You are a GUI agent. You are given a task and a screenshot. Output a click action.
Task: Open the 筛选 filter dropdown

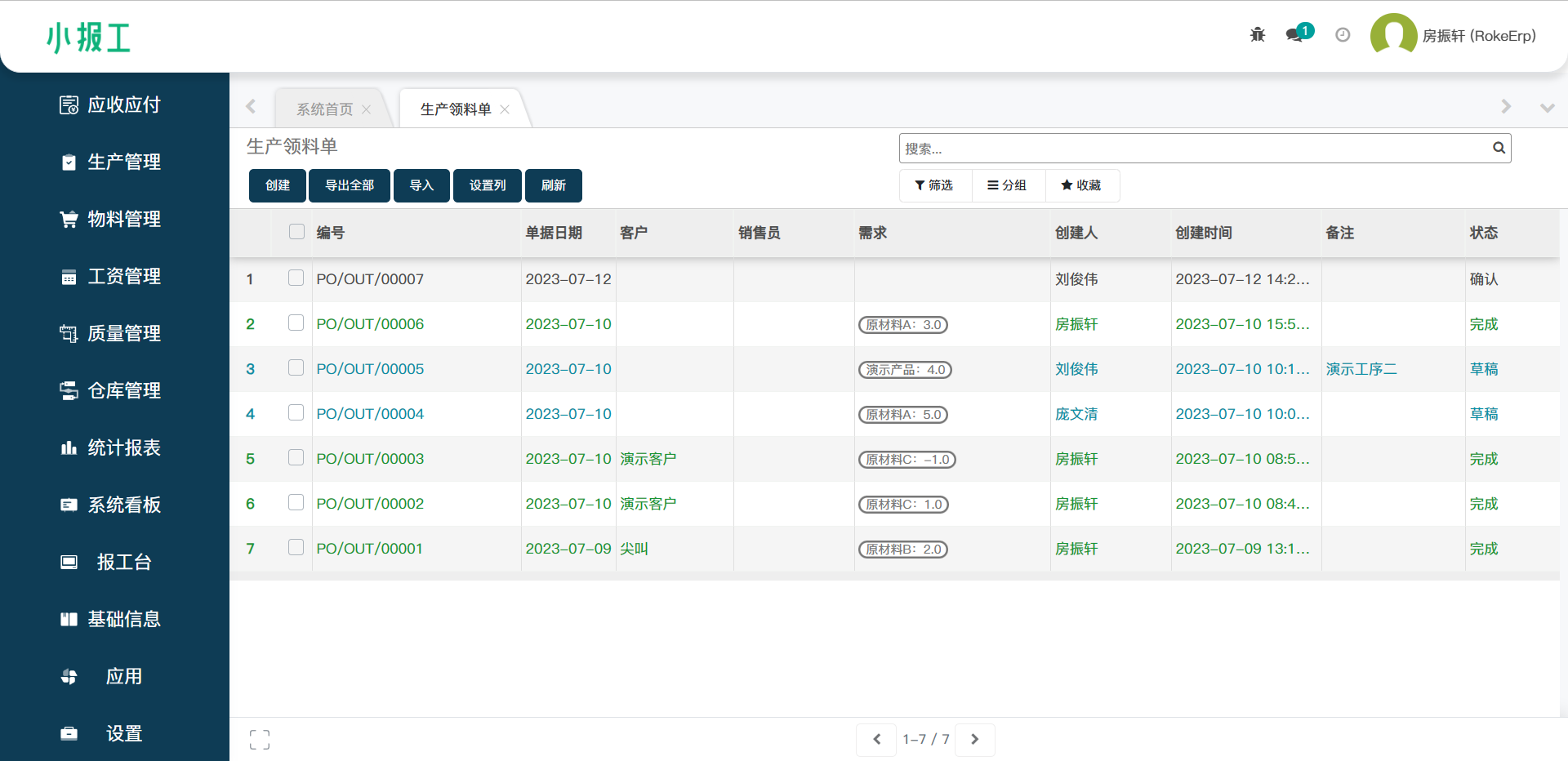(934, 185)
